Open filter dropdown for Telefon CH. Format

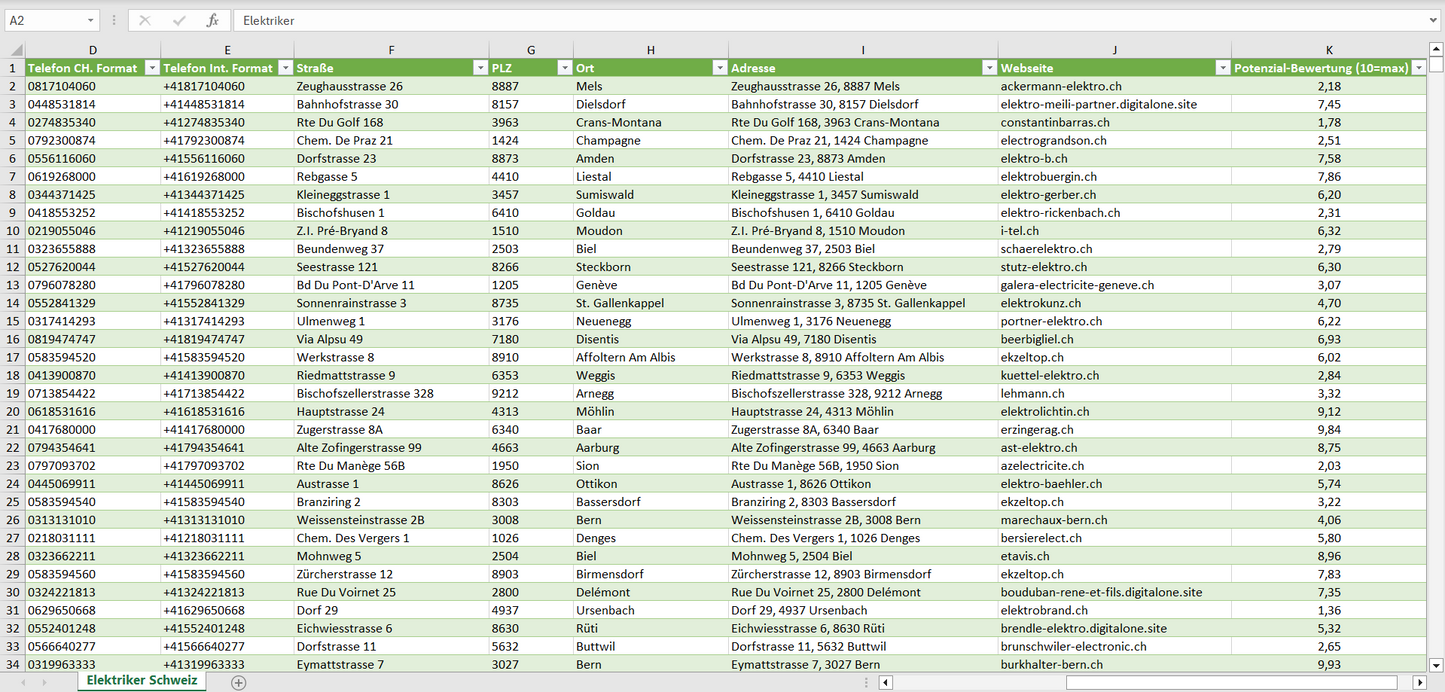152,68
